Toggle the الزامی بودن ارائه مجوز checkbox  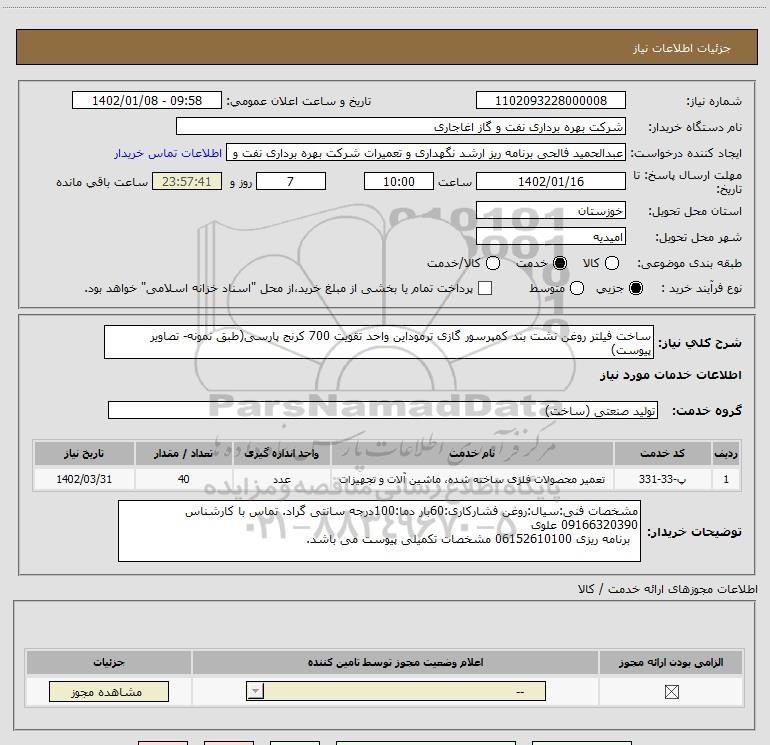tap(671, 692)
